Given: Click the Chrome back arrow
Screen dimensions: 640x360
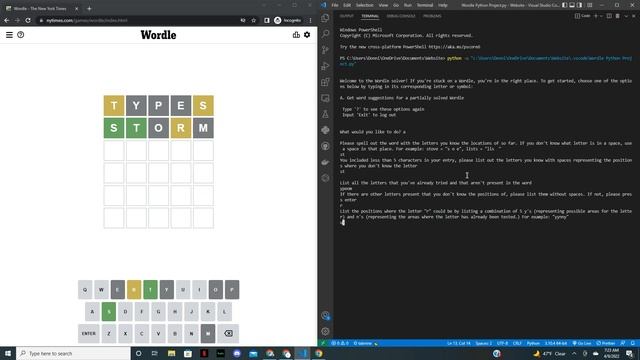Looking at the screenshot, I should [7, 20].
